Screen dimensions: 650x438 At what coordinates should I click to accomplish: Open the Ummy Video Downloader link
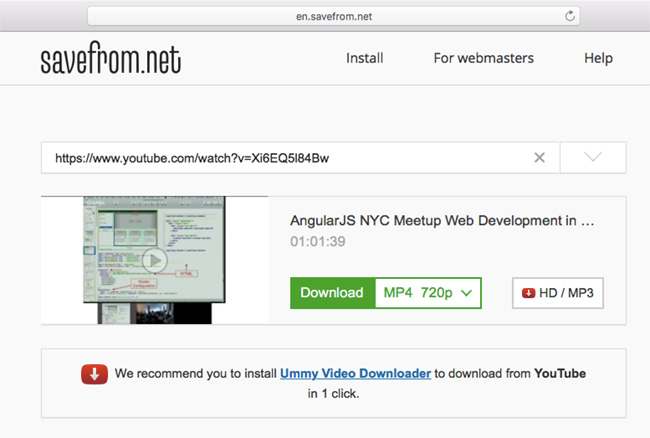tap(355, 373)
